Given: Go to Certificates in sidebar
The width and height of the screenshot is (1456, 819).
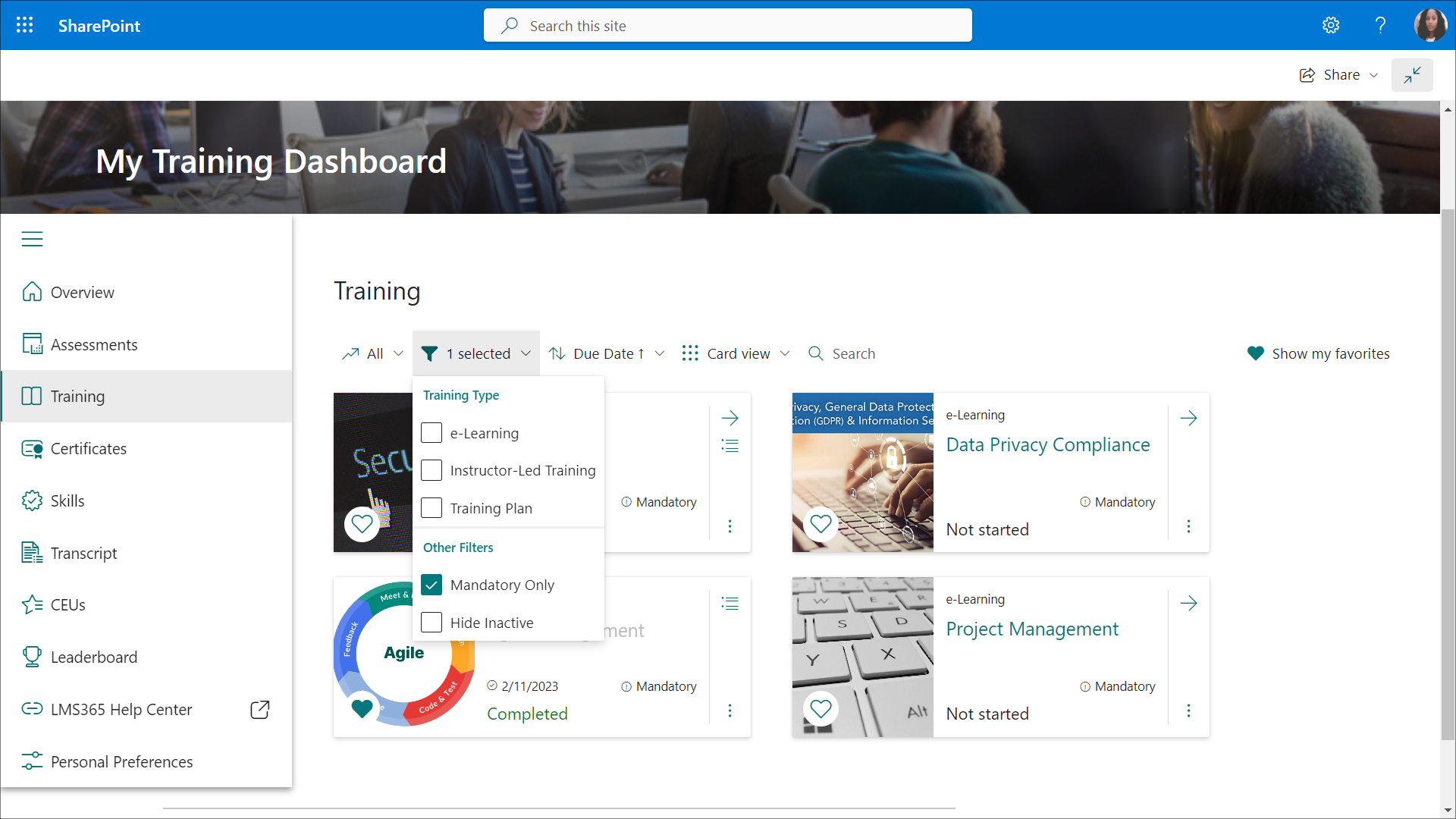Looking at the screenshot, I should pos(88,449).
